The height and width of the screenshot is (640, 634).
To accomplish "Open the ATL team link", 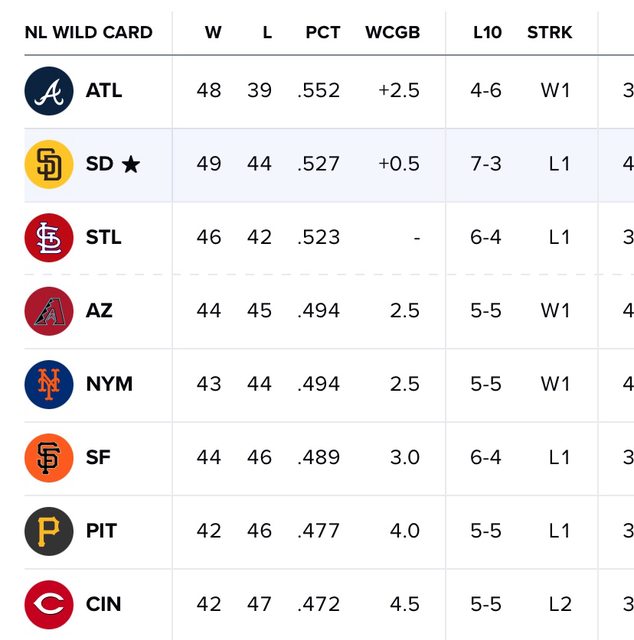I will pyautogui.click(x=104, y=91).
